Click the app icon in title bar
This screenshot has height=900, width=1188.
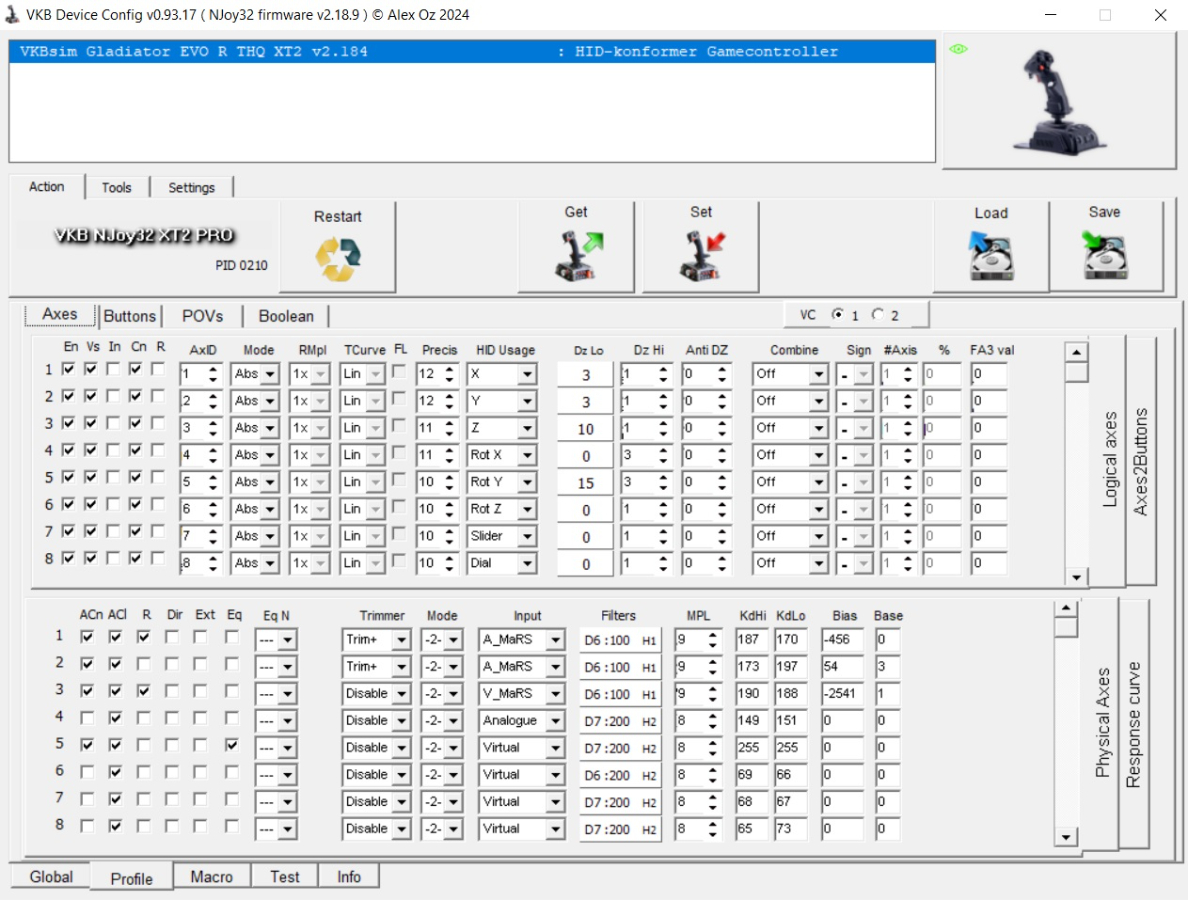(x=12, y=14)
